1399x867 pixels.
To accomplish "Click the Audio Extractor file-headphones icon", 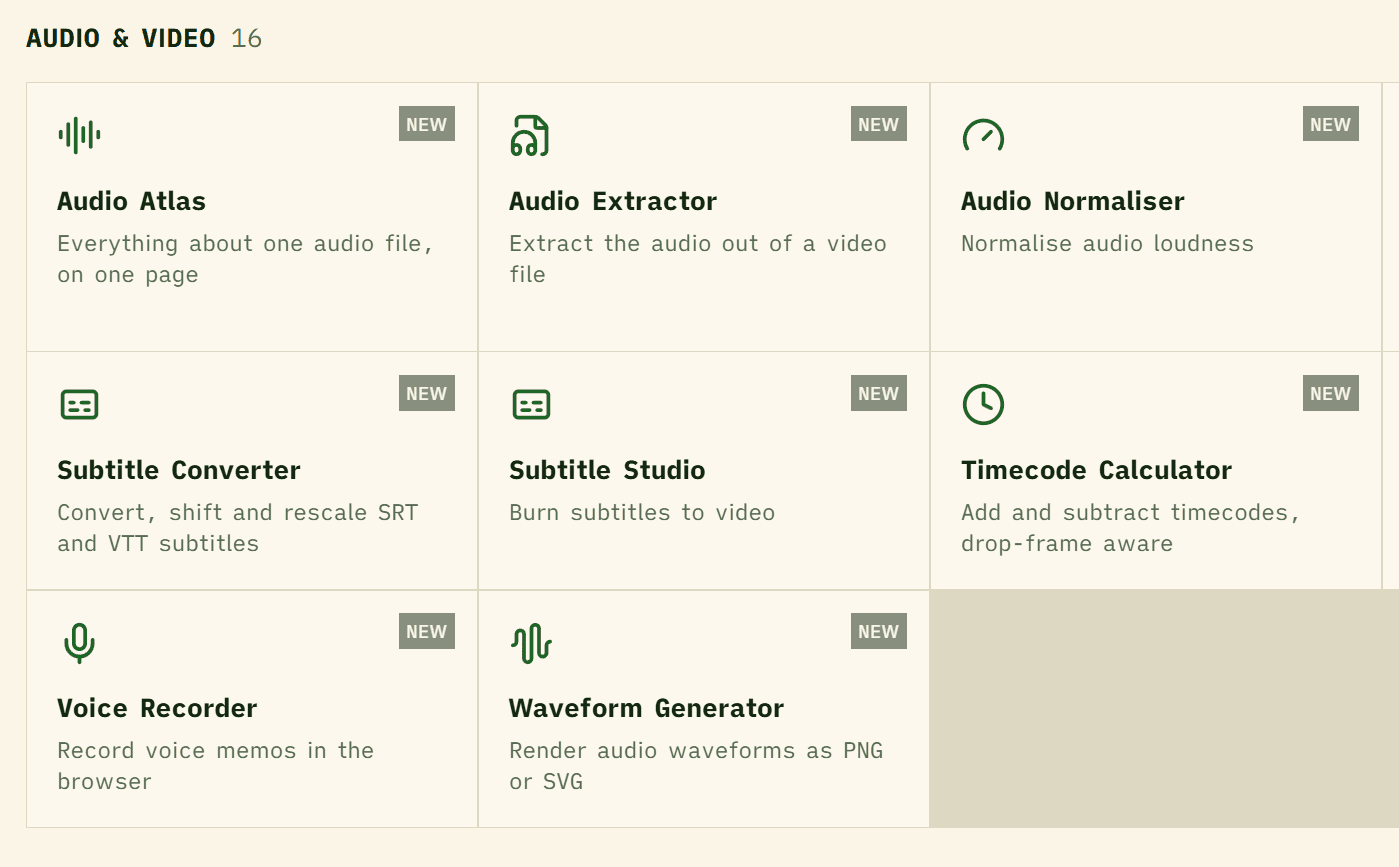I will (530, 135).
